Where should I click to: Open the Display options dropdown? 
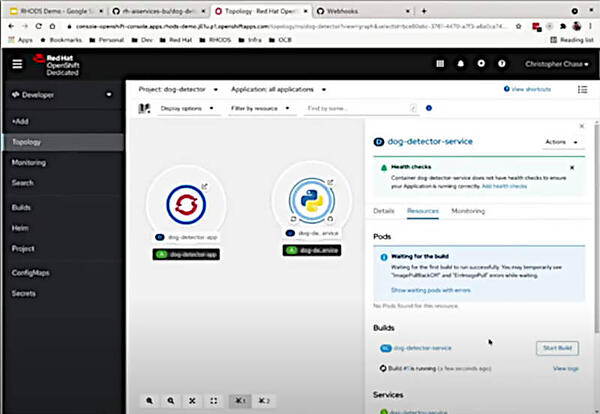tap(188, 108)
